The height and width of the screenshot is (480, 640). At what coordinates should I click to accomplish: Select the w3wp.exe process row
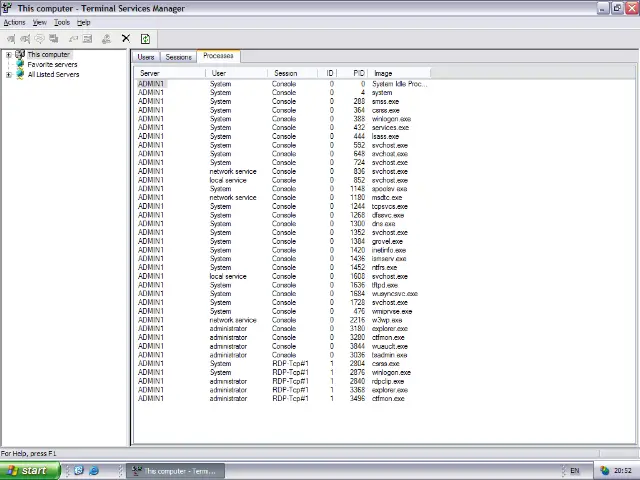coord(282,320)
